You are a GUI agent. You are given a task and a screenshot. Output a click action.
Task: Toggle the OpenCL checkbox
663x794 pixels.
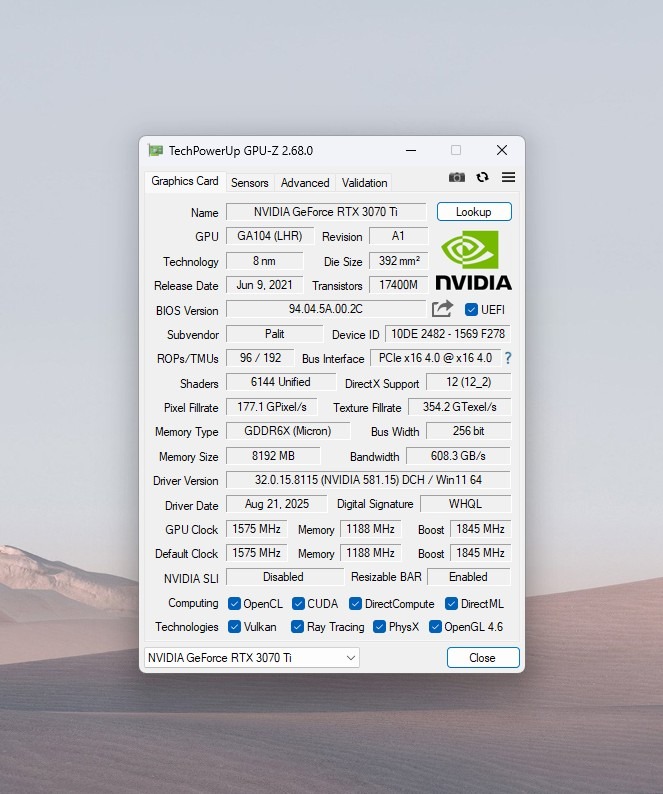click(234, 604)
